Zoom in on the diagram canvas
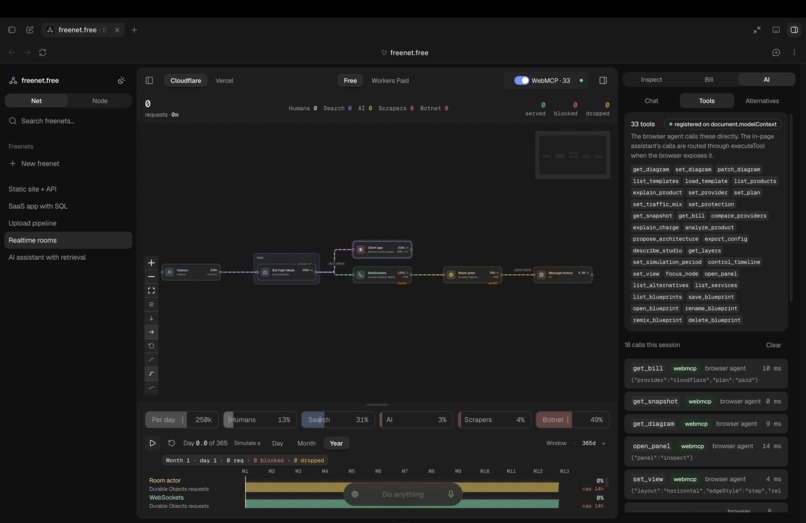The image size is (806, 523). tap(151, 263)
